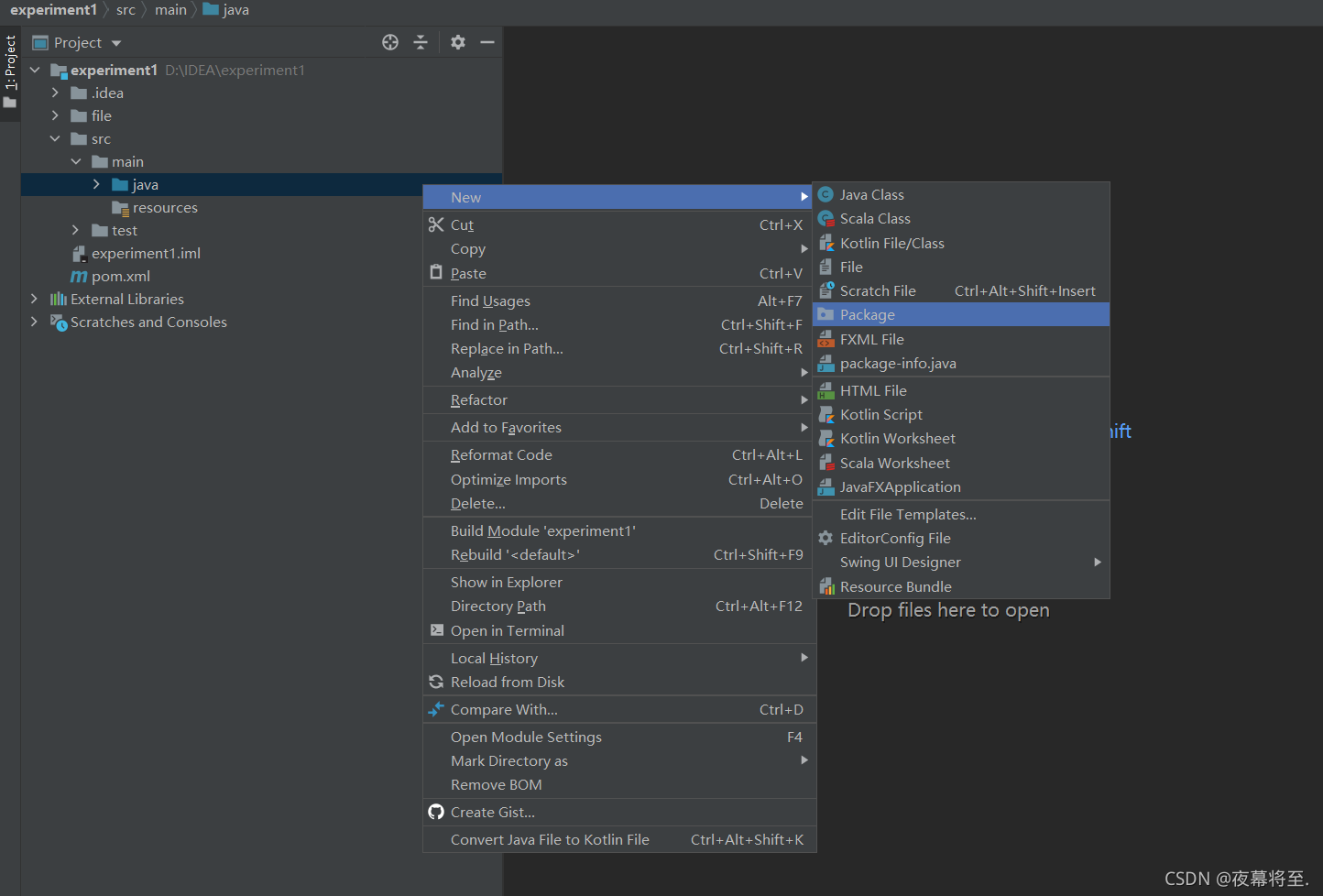Click the HTML File icon
Viewport: 1323px width, 896px height.
coord(826,390)
